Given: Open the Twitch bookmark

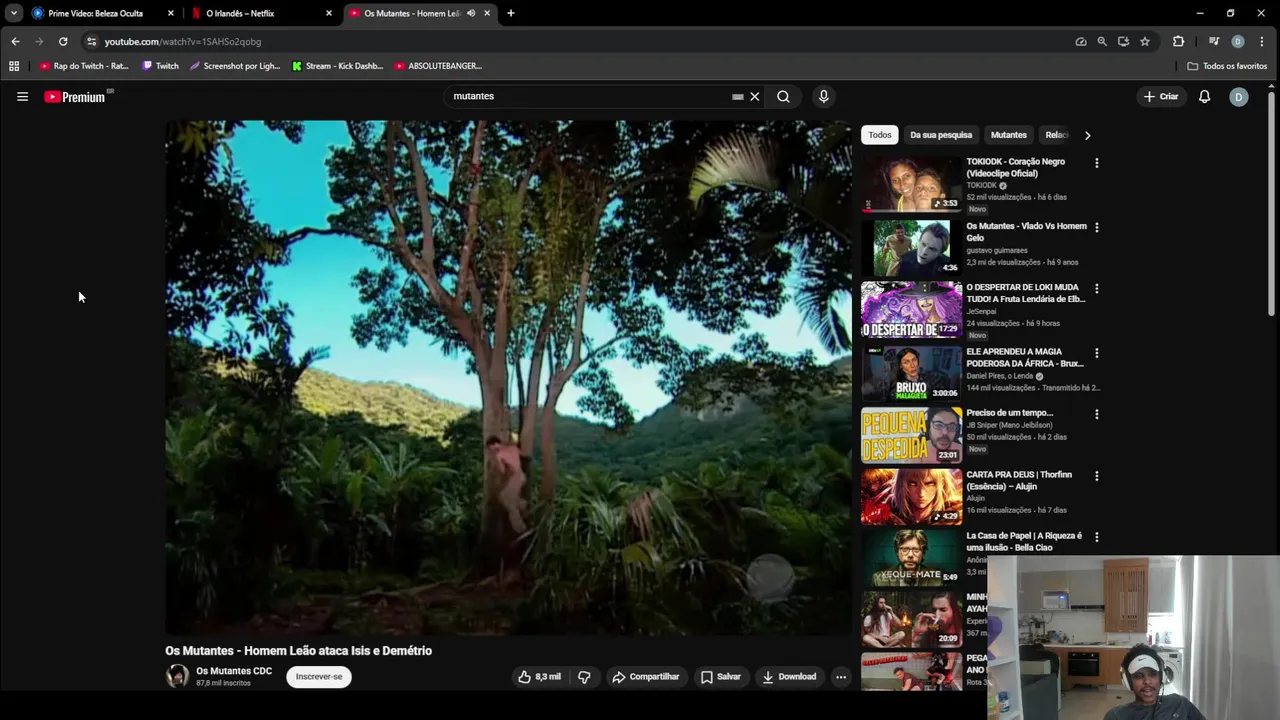Looking at the screenshot, I should (161, 66).
